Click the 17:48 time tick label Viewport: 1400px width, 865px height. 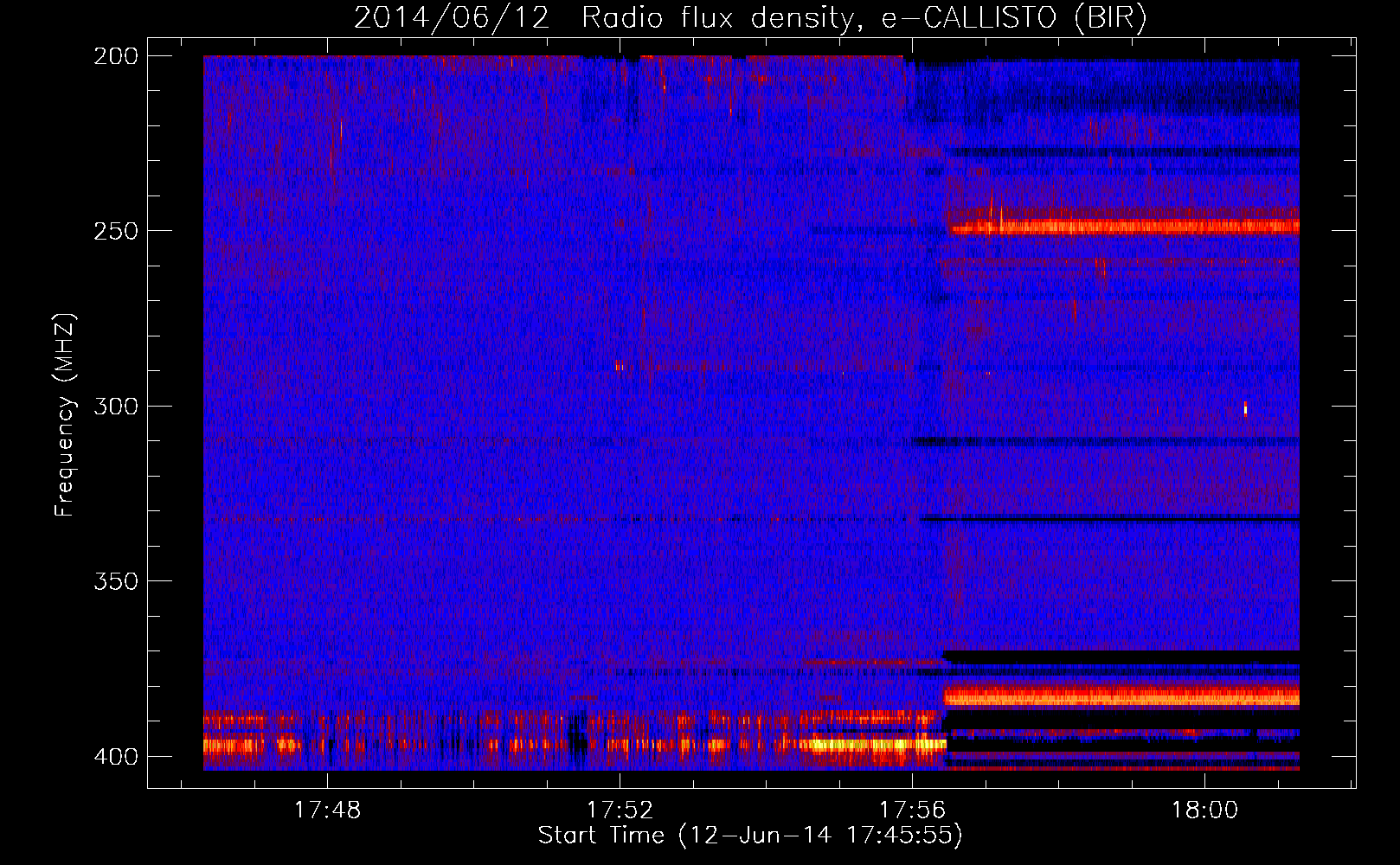[327, 811]
